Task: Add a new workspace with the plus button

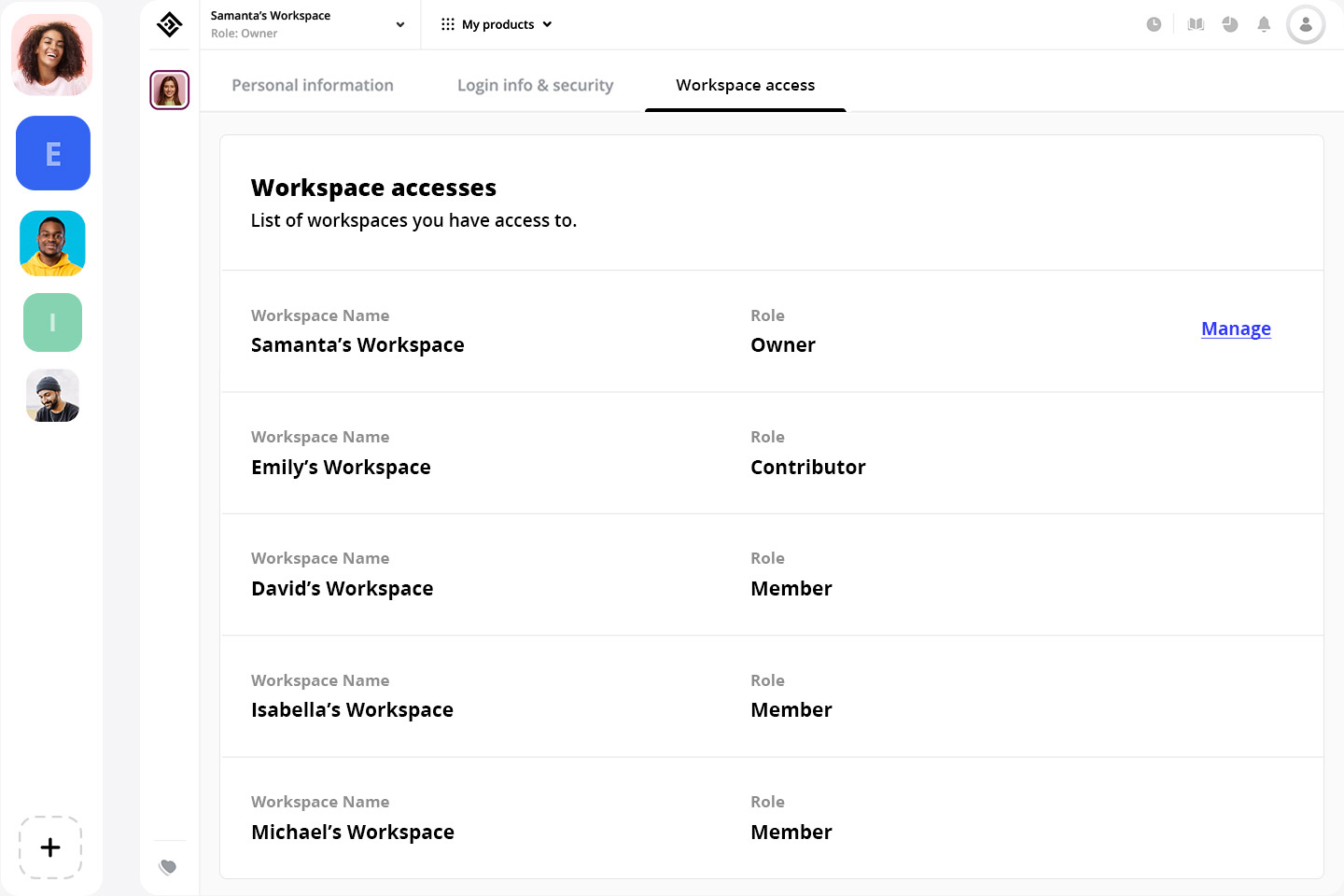Action: (x=50, y=847)
